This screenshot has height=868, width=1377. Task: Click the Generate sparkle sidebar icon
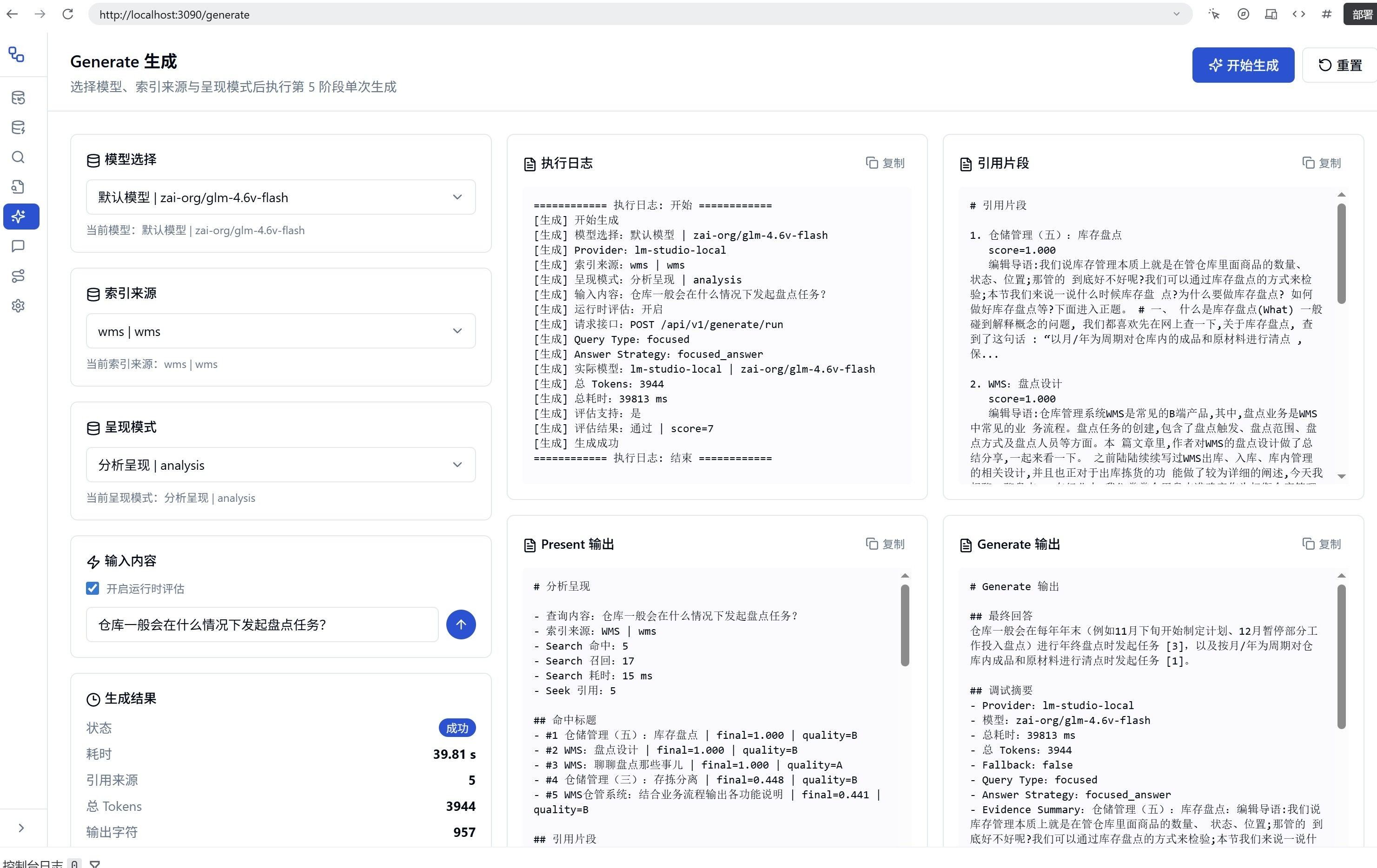21,217
